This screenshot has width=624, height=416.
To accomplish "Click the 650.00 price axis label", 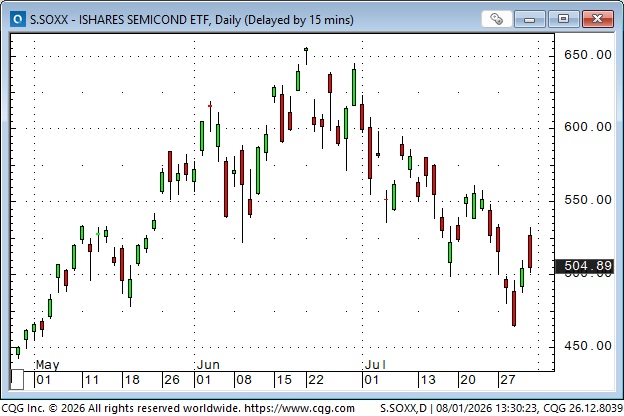I will pos(588,55).
